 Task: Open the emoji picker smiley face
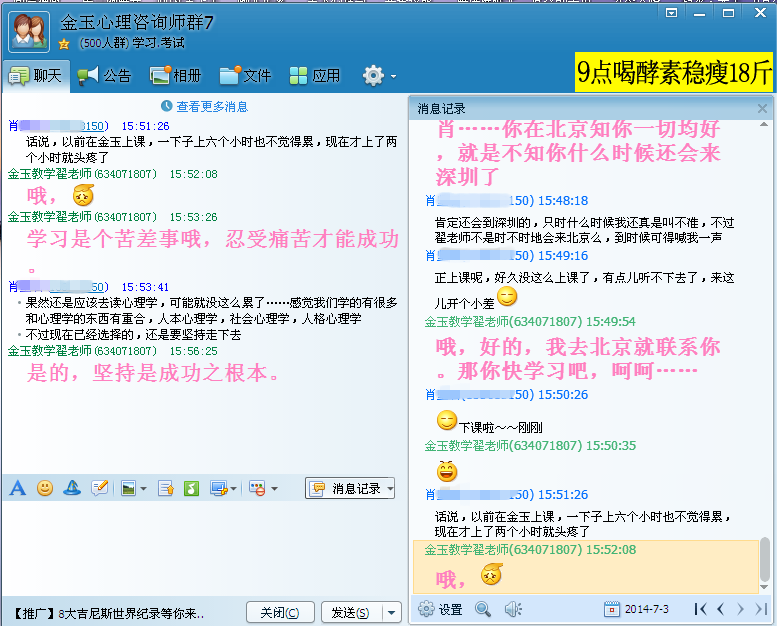coord(45,488)
